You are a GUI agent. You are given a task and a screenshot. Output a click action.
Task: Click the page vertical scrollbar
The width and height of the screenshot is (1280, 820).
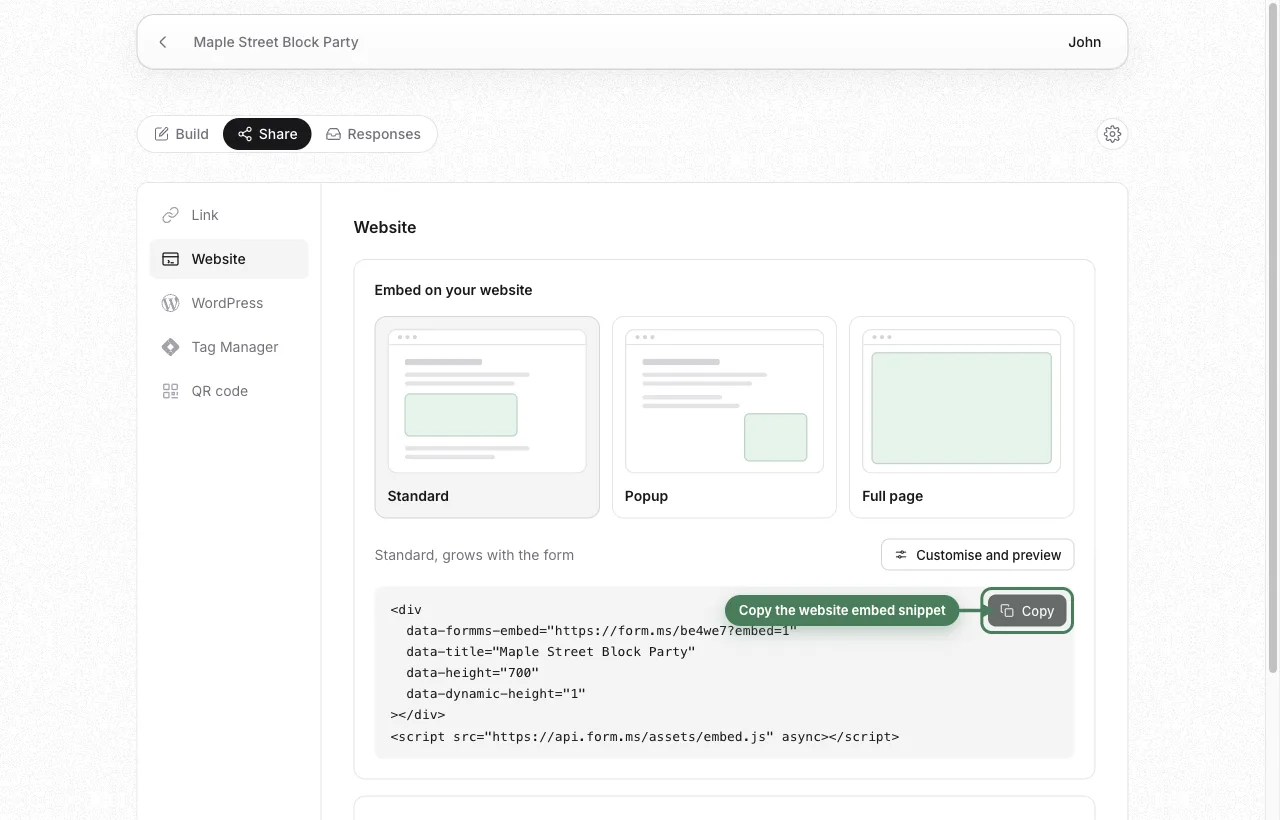[x=1273, y=340]
